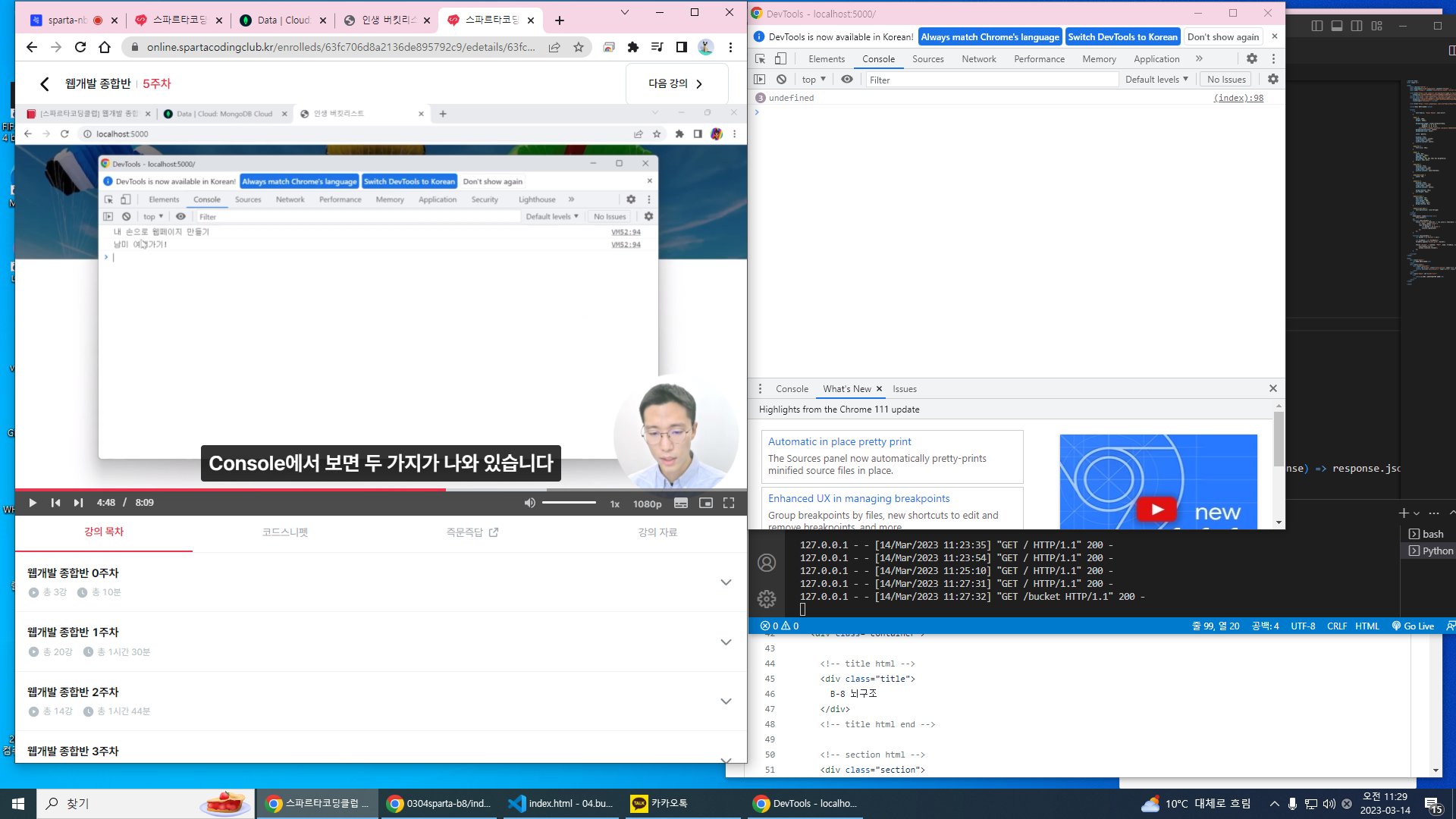Open Chrome's three-dot menu
This screenshot has width=1456, height=819.
[730, 47]
